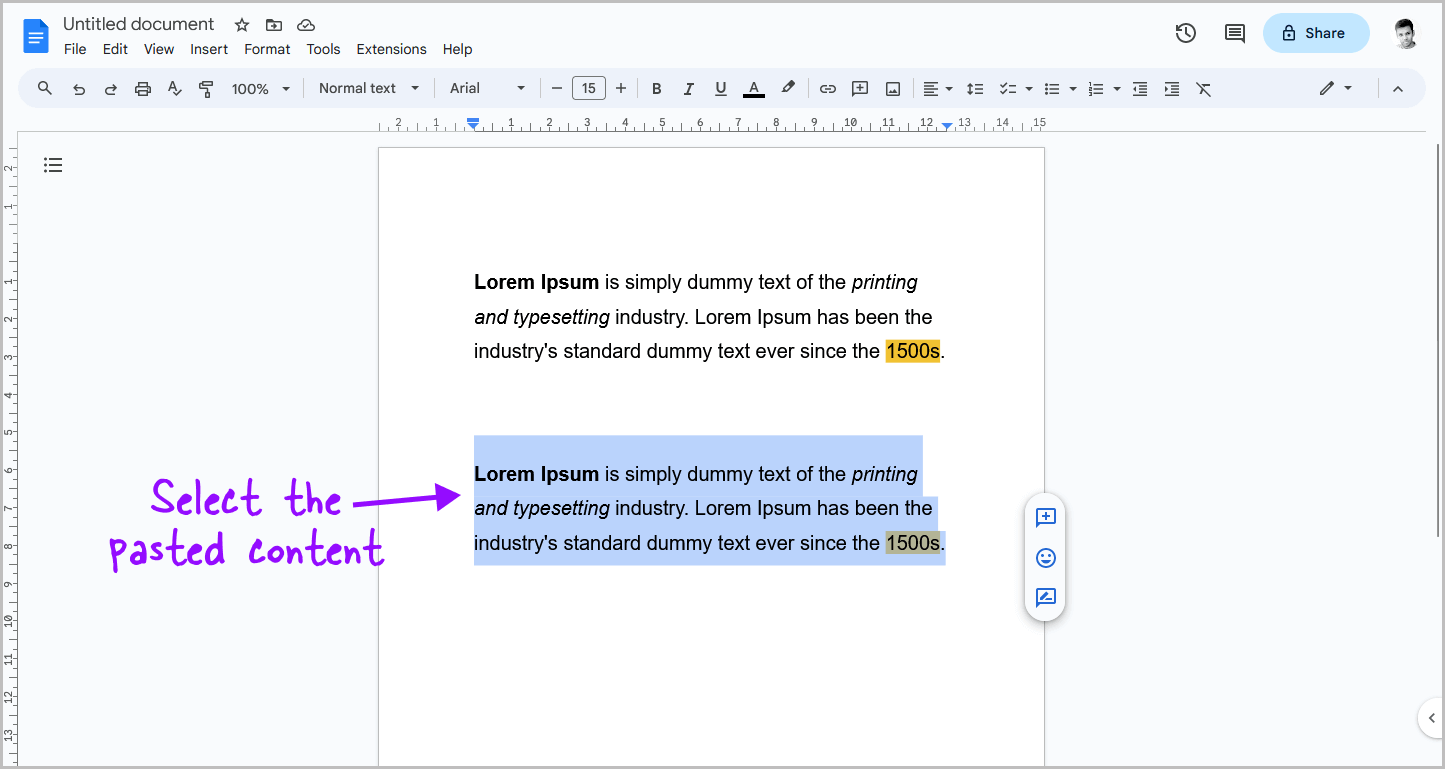The width and height of the screenshot is (1445, 769).
Task: Toggle italic formatting
Action: [688, 88]
